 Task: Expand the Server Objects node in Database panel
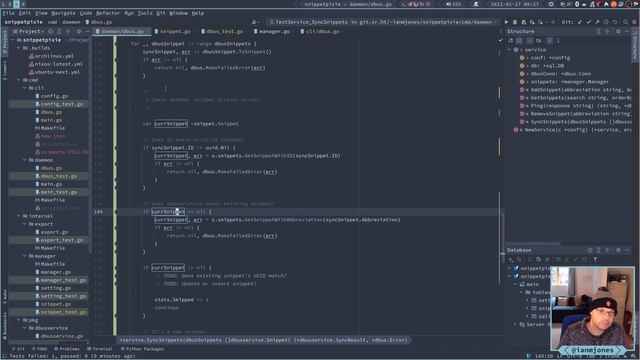click(516, 324)
